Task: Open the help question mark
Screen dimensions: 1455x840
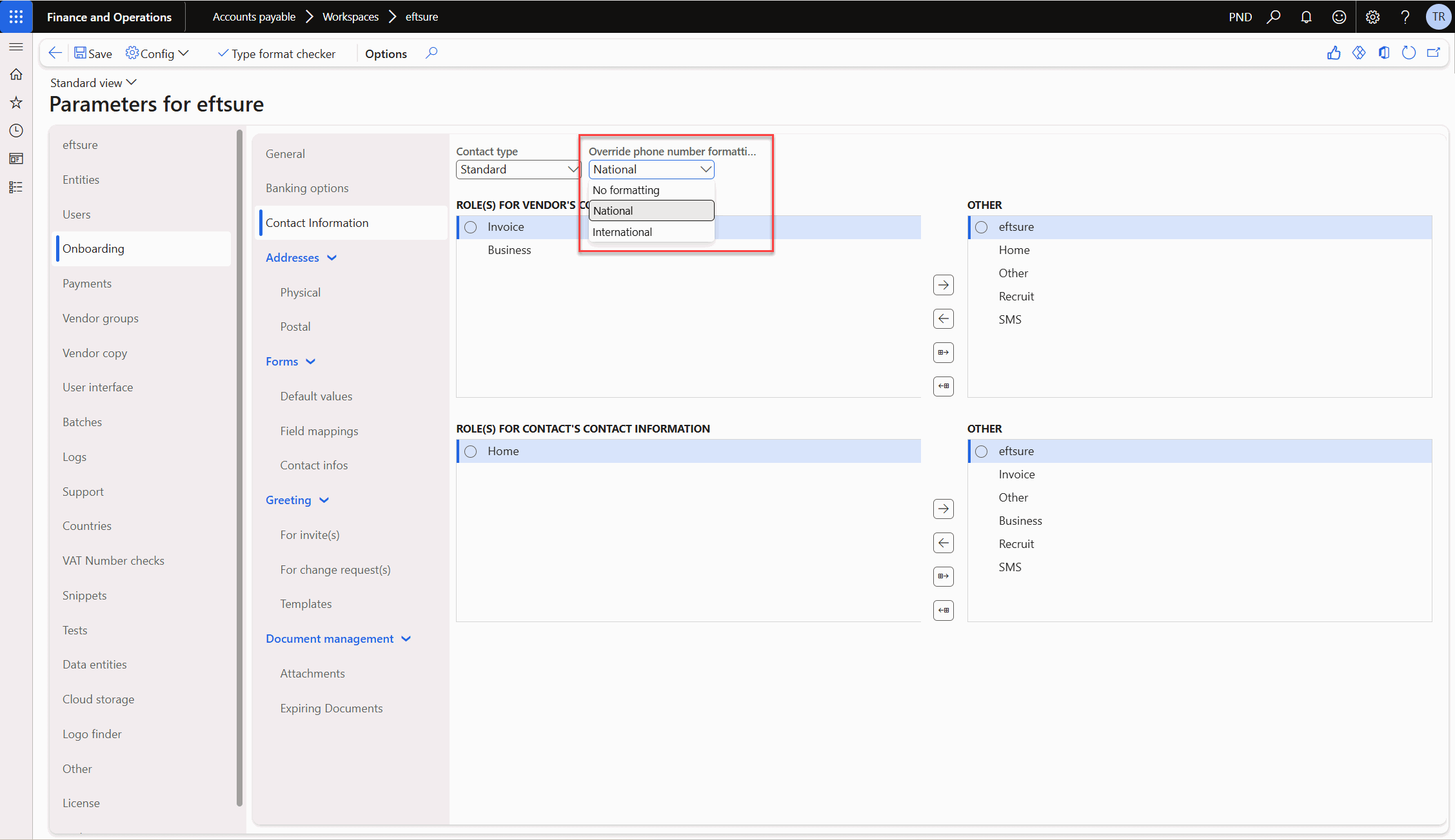Action: tap(1405, 17)
